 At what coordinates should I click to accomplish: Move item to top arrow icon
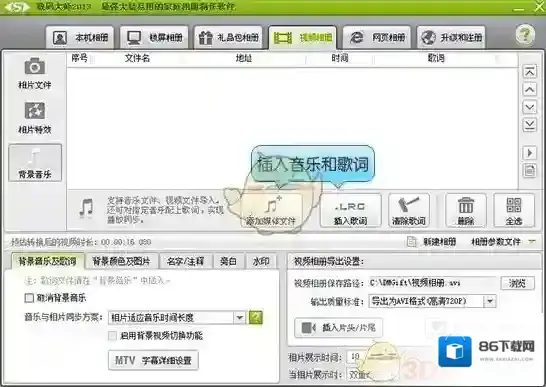click(530, 72)
